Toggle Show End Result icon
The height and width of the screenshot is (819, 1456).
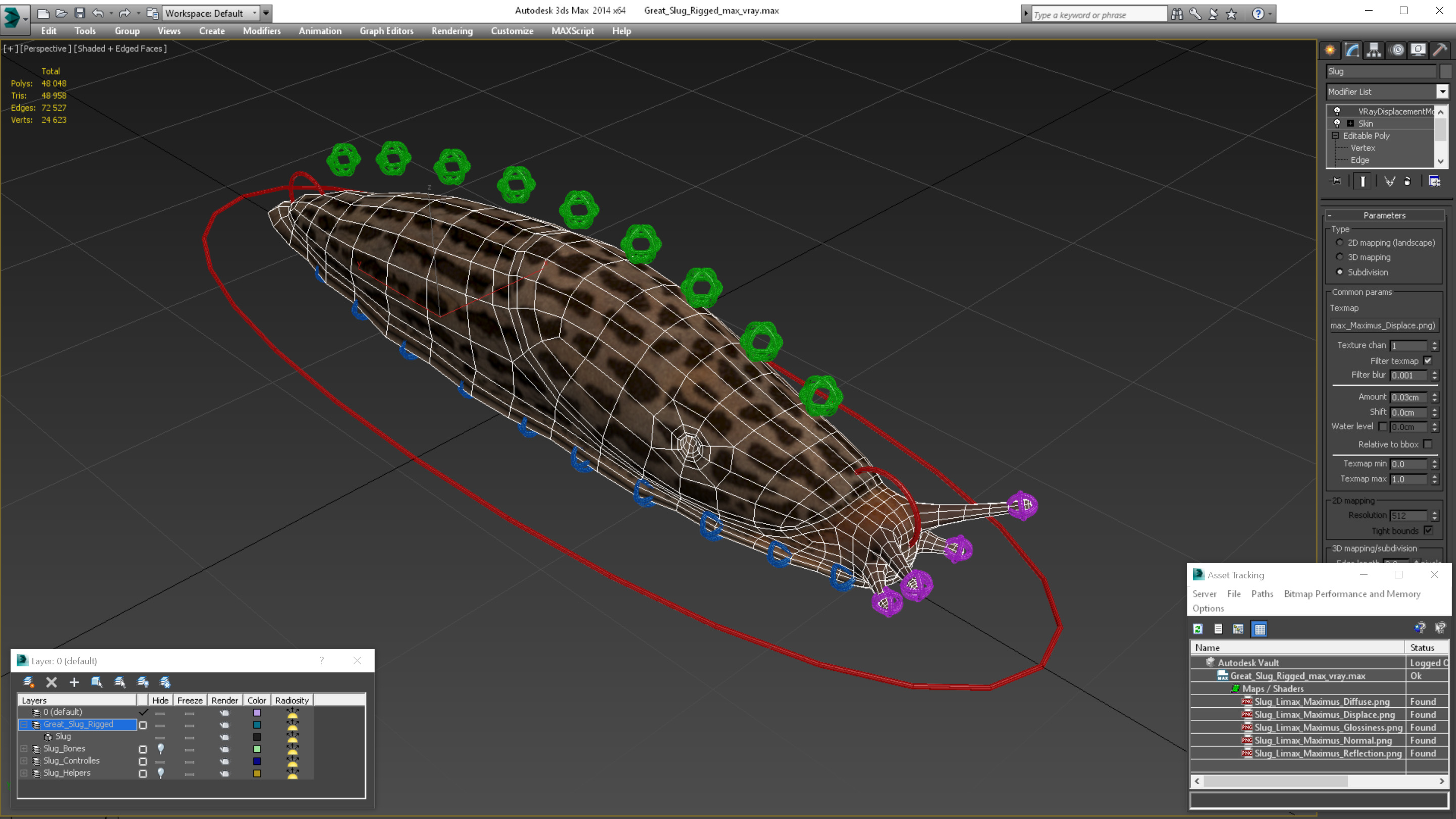pos(1363,181)
